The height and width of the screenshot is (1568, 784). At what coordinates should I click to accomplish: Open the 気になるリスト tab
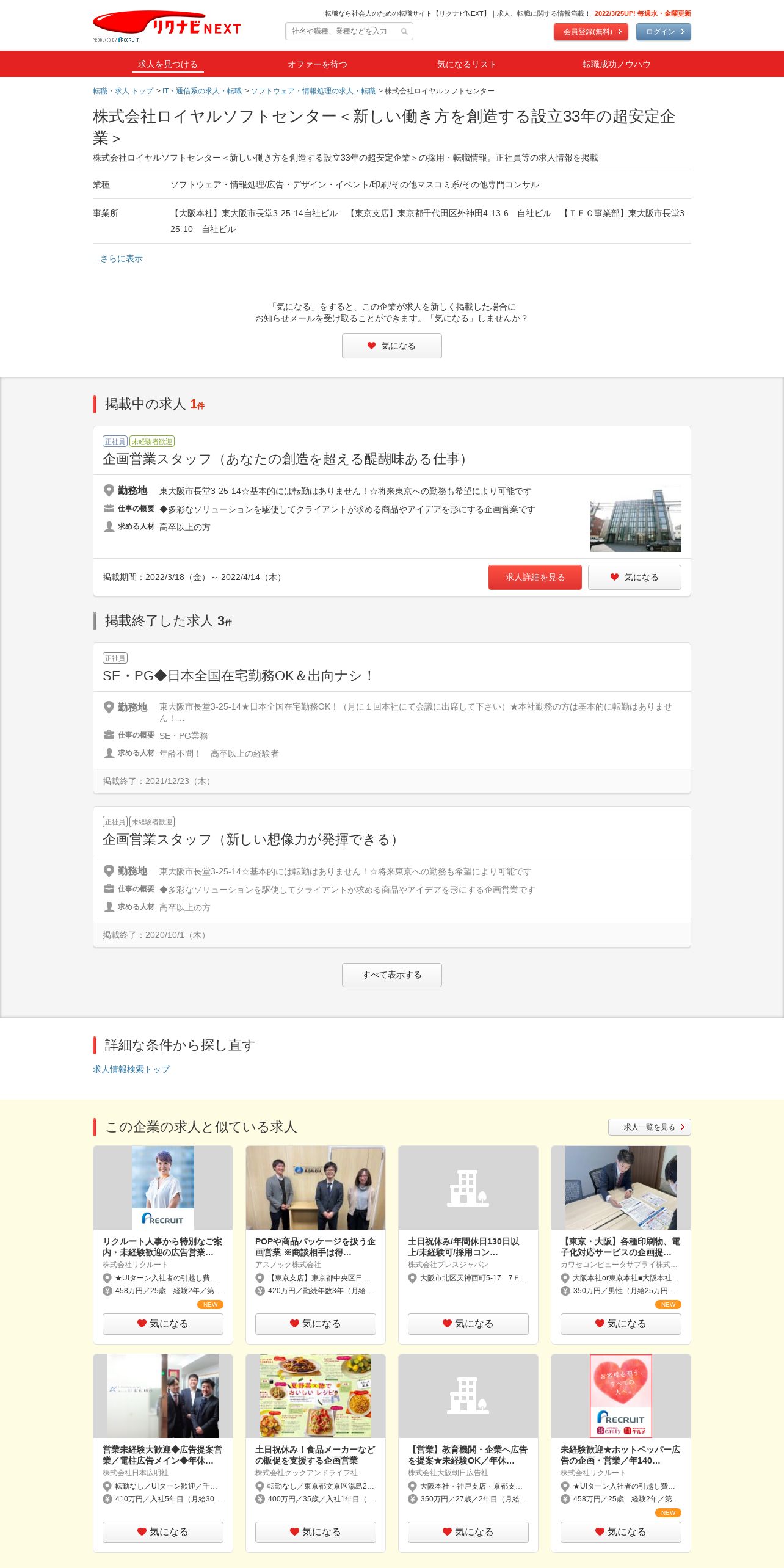466,64
